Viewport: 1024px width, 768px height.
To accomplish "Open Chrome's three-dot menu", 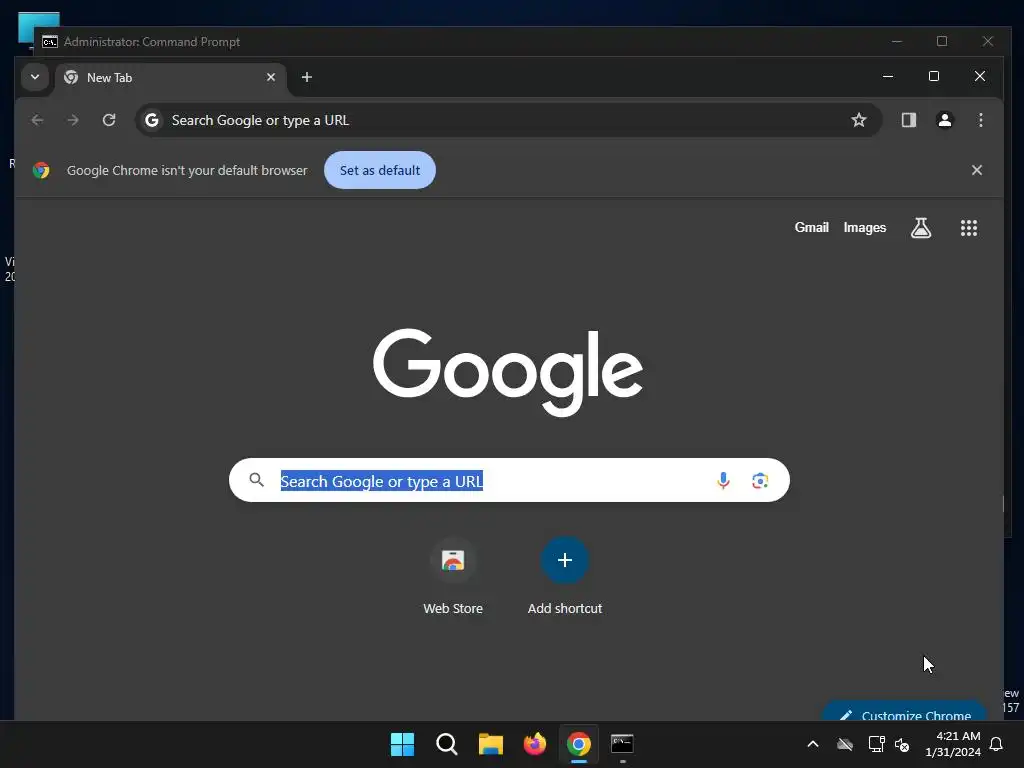I will [x=981, y=120].
